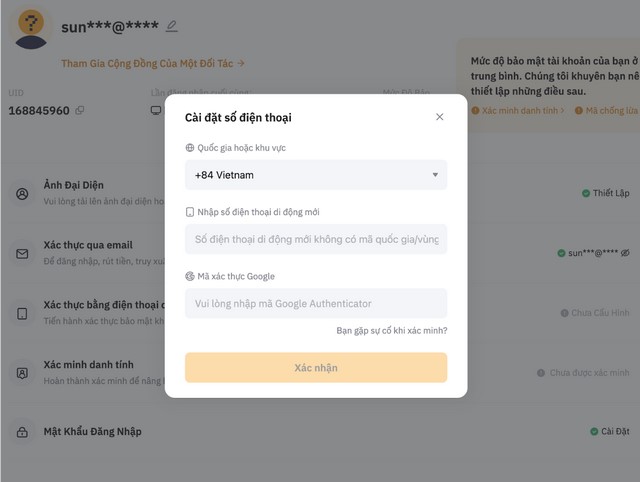Toggle email visibility with the eye icon

coord(625,253)
